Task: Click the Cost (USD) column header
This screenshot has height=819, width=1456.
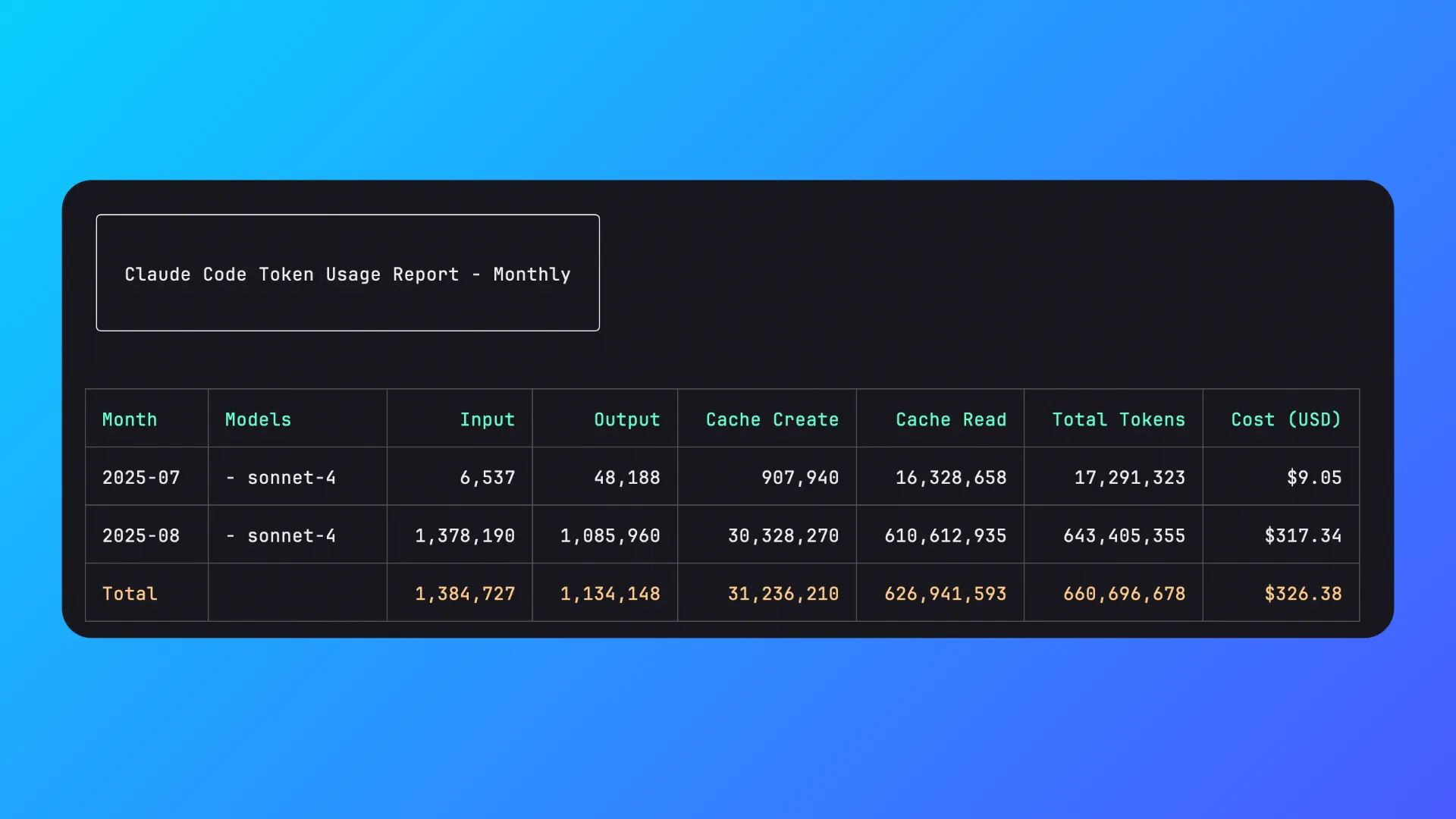Action: (1286, 419)
